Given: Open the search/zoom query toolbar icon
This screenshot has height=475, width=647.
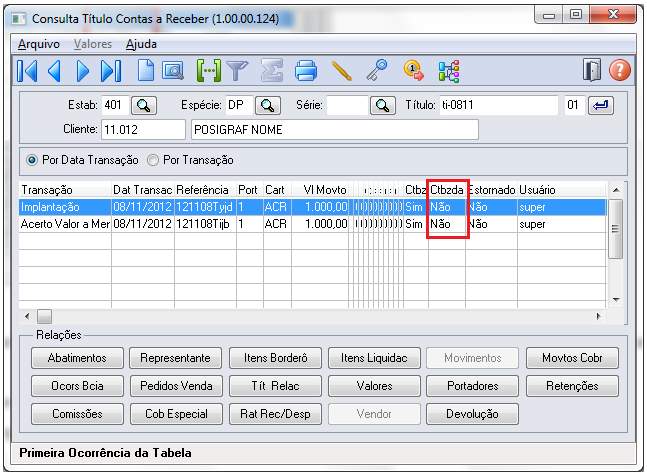Looking at the screenshot, I should [173, 71].
